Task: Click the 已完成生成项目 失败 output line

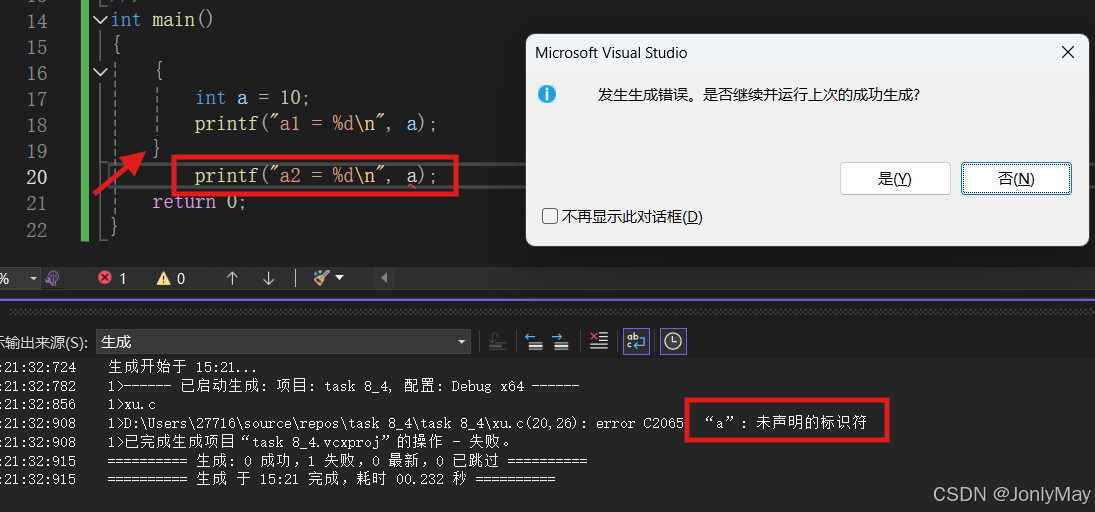Action: [310, 442]
